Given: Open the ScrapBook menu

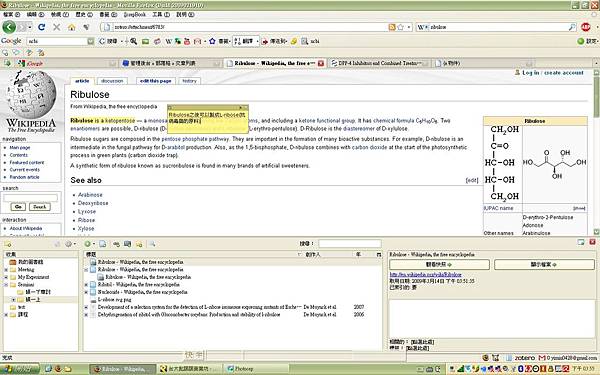Looking at the screenshot, I should point(134,15).
